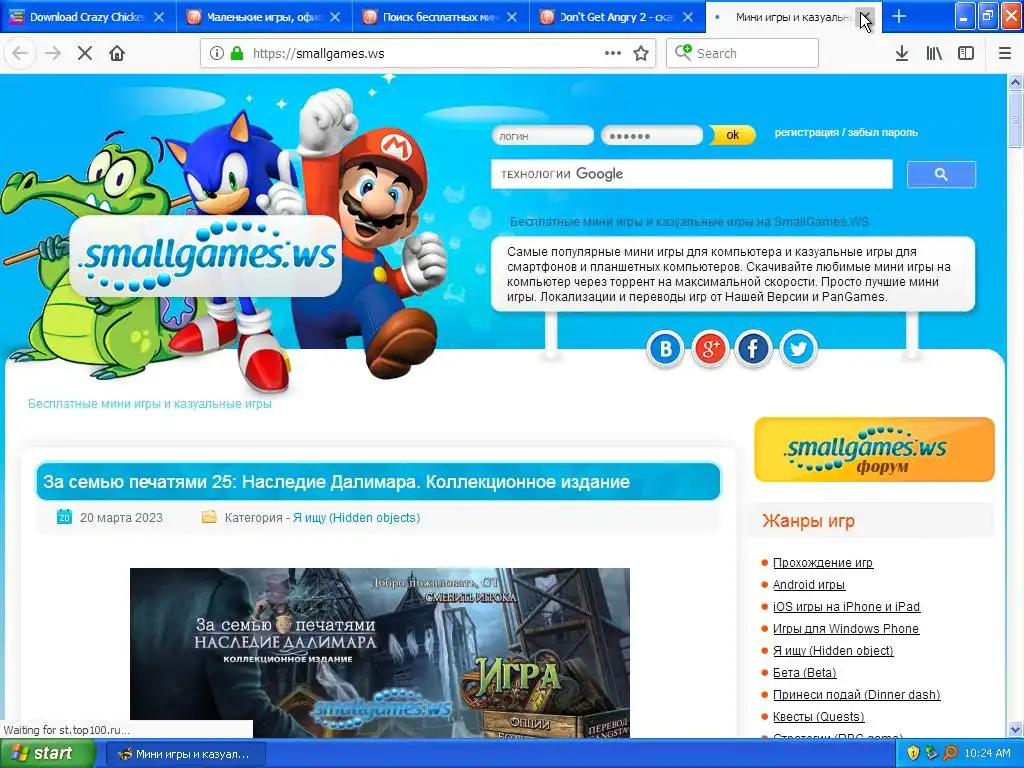Close the Download Crazy Chicken tab
The image size is (1024, 768).
coord(159,17)
